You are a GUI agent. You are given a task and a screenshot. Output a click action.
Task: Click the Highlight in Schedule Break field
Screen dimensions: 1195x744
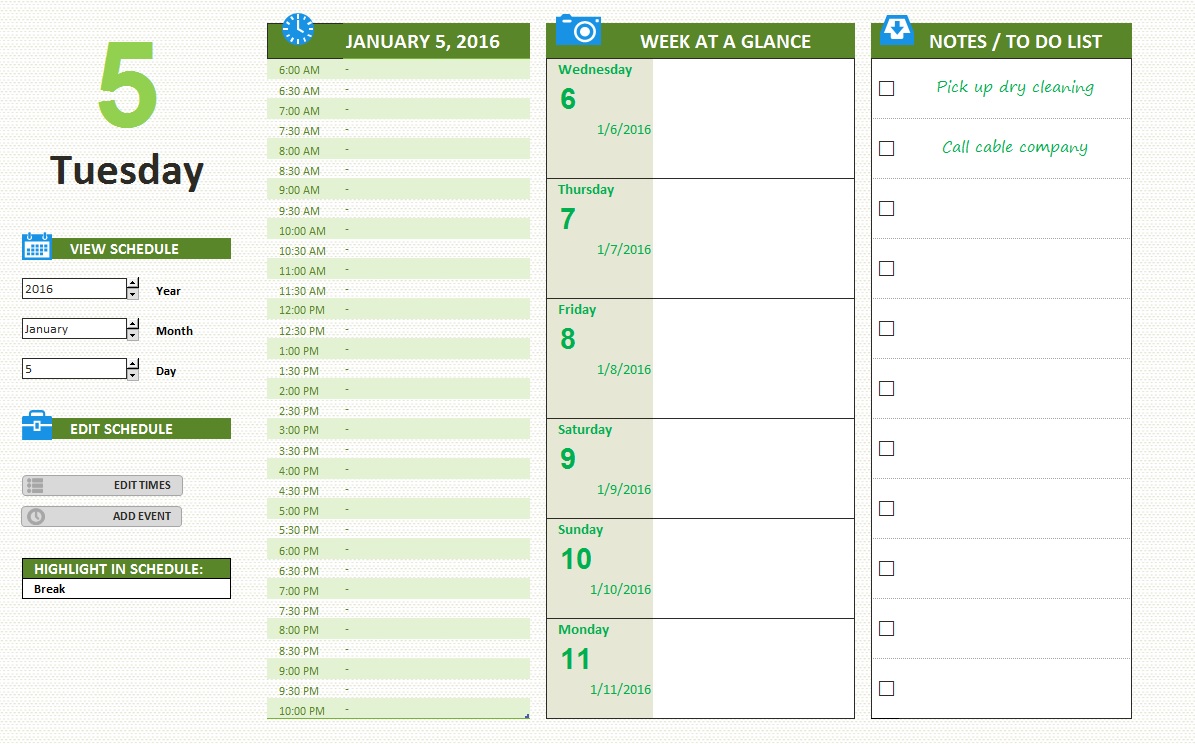coord(126,589)
